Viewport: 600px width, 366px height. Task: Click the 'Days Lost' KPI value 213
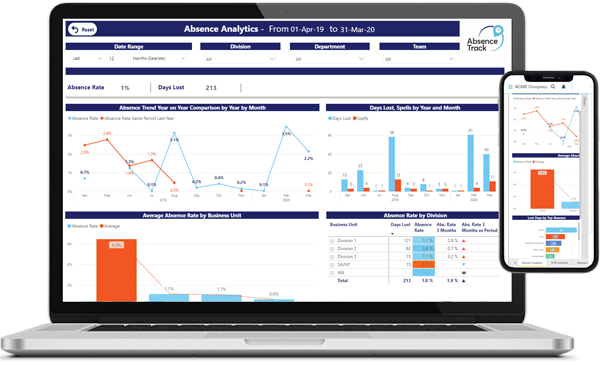(x=211, y=88)
